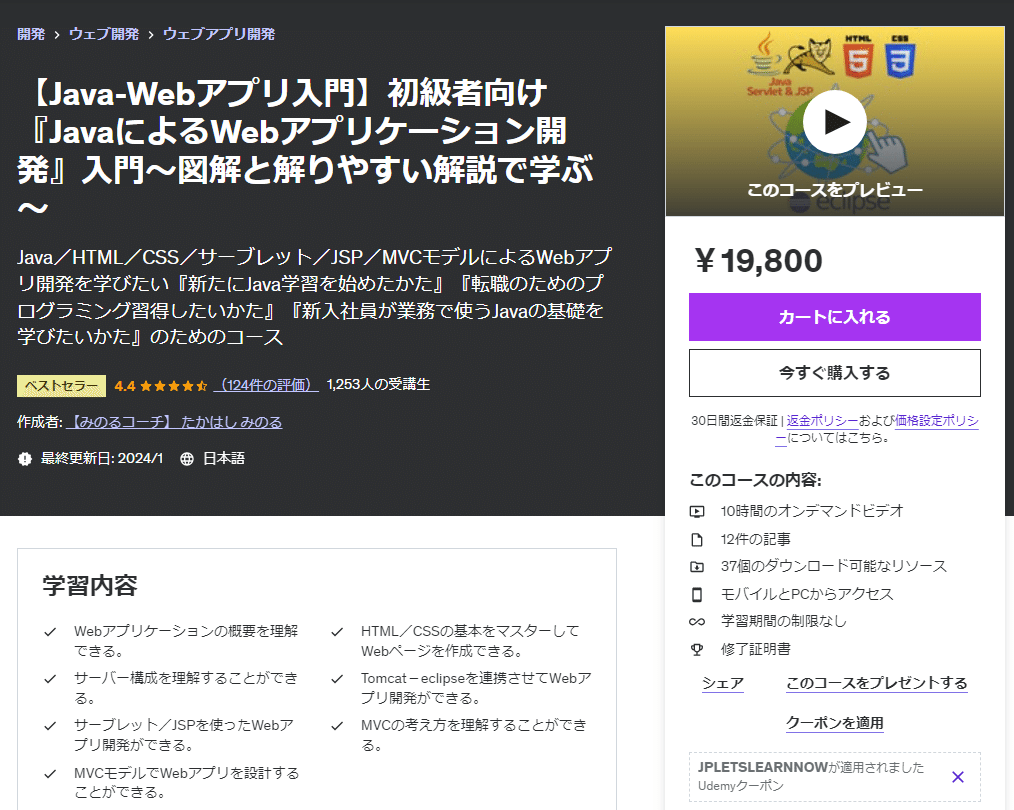Click the ベストセラー badge
Image resolution: width=1014 pixels, height=810 pixels.
[x=61, y=386]
